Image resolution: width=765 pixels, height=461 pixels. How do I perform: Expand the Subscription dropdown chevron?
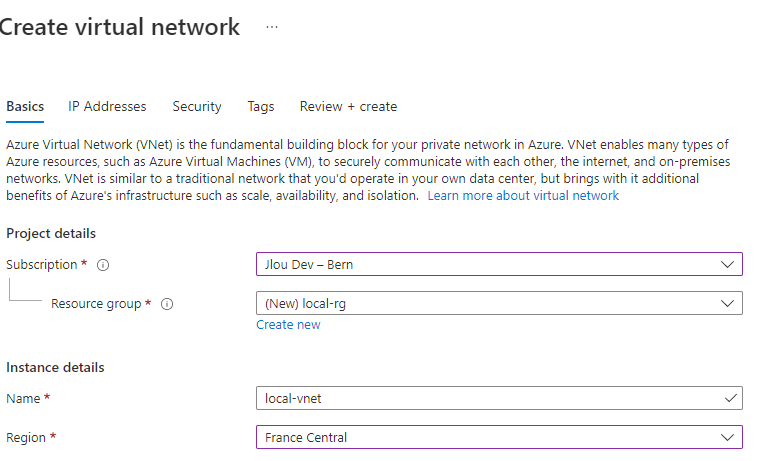tap(727, 264)
